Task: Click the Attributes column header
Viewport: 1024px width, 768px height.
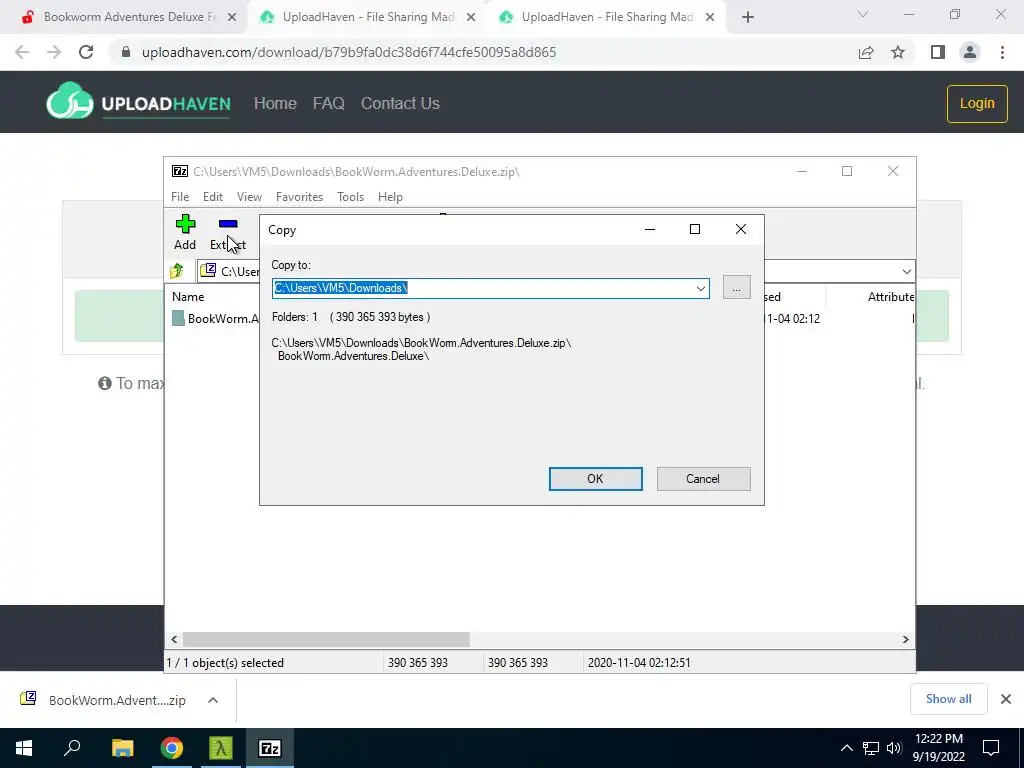Action: click(x=891, y=296)
